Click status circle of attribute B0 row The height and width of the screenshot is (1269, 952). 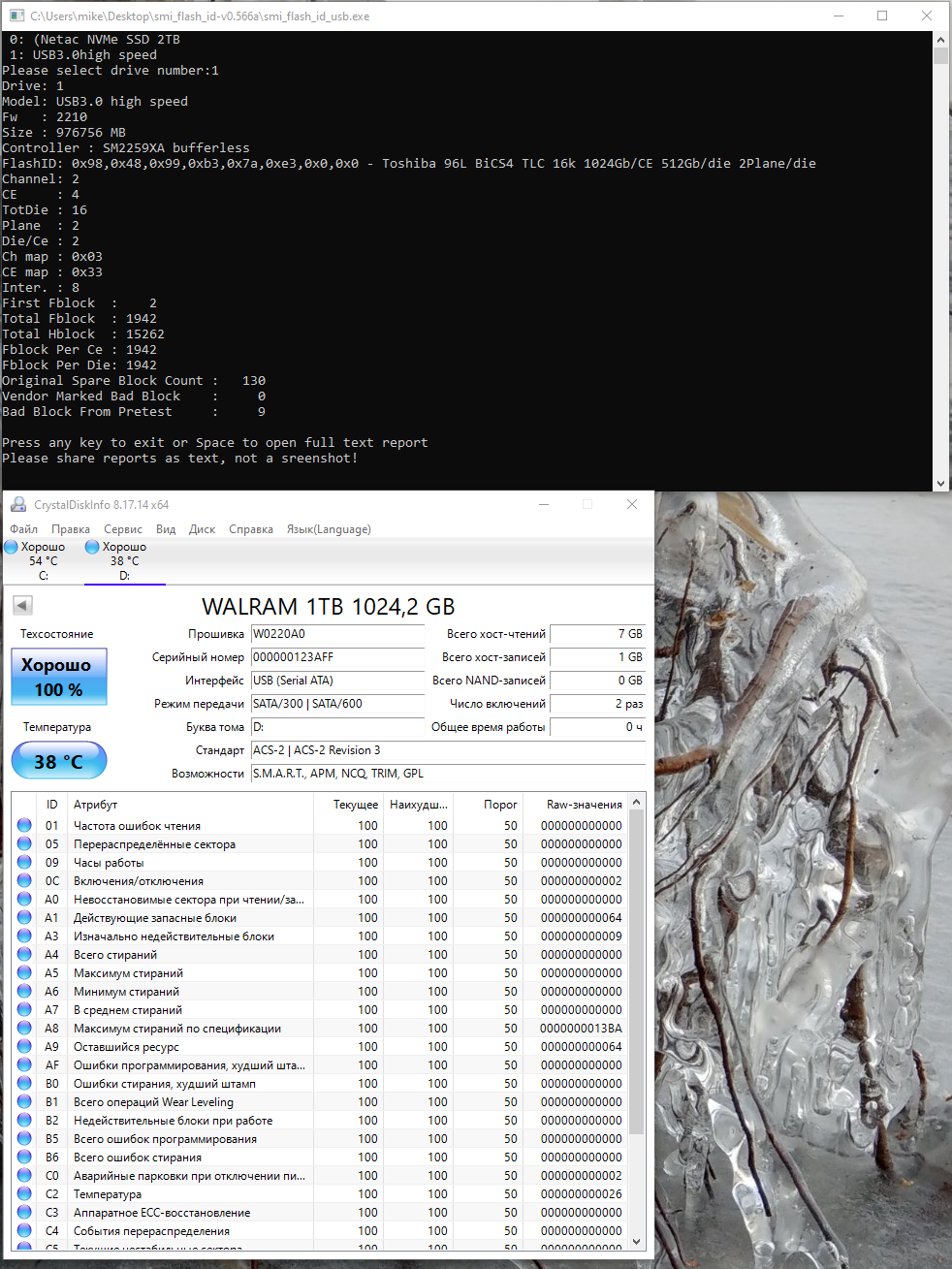coord(24,1083)
